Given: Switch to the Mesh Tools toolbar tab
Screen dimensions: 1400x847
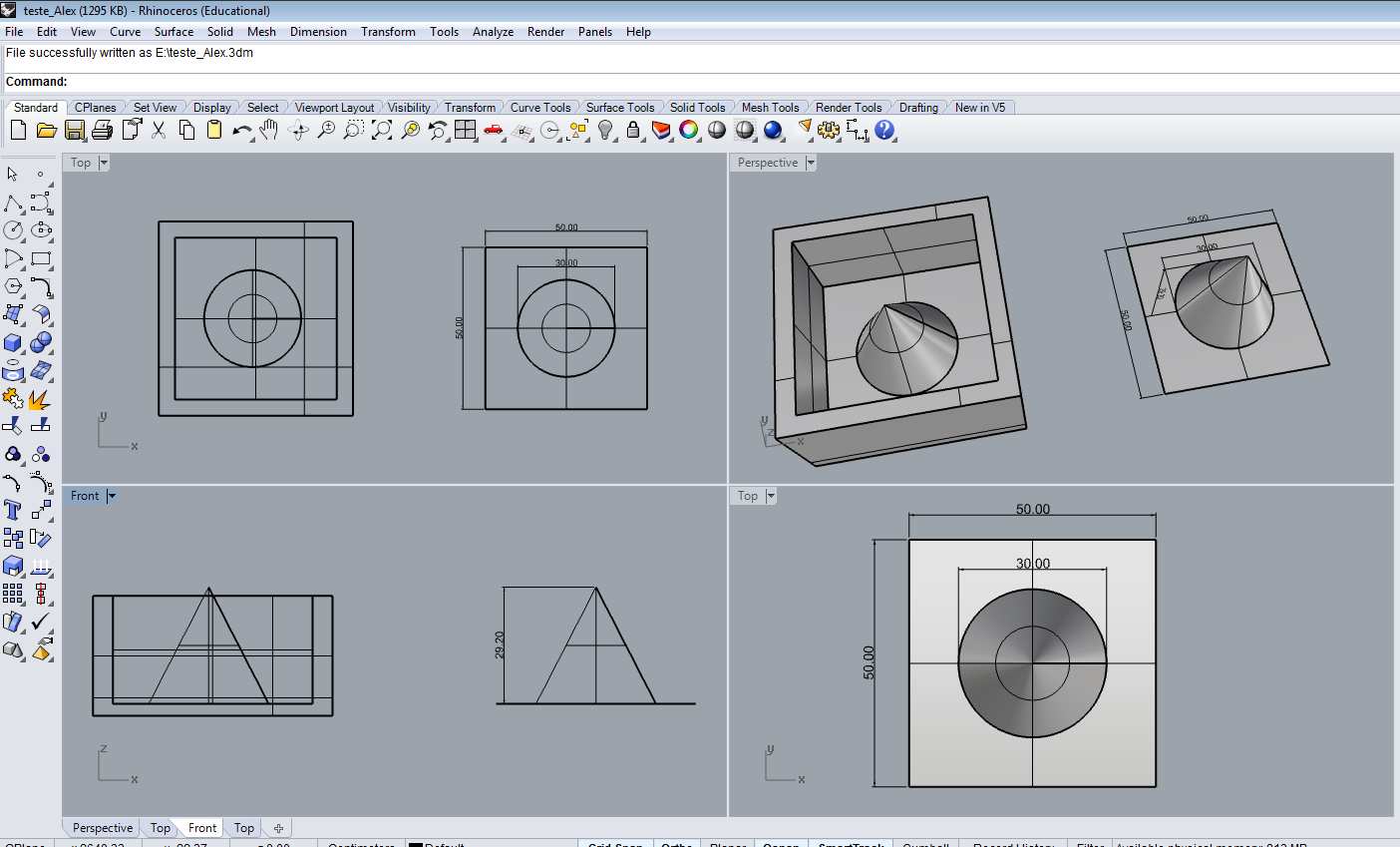Looking at the screenshot, I should 770,108.
